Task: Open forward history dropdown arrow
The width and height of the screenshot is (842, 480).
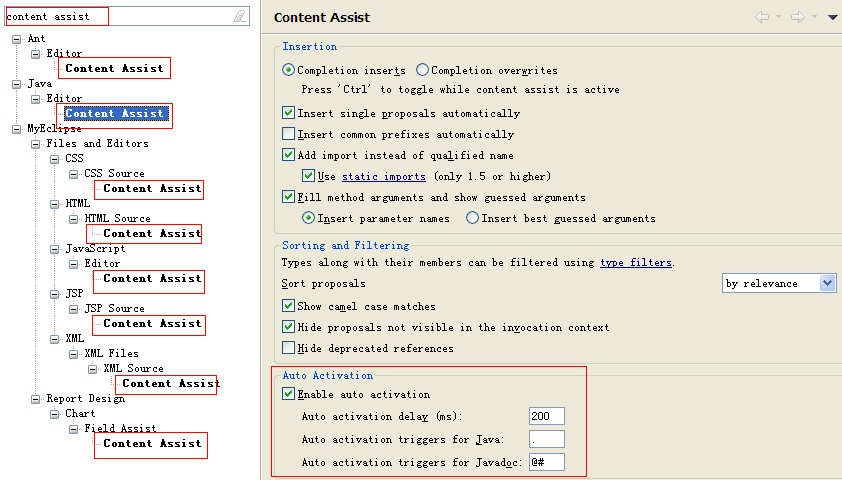Action: tap(815, 17)
